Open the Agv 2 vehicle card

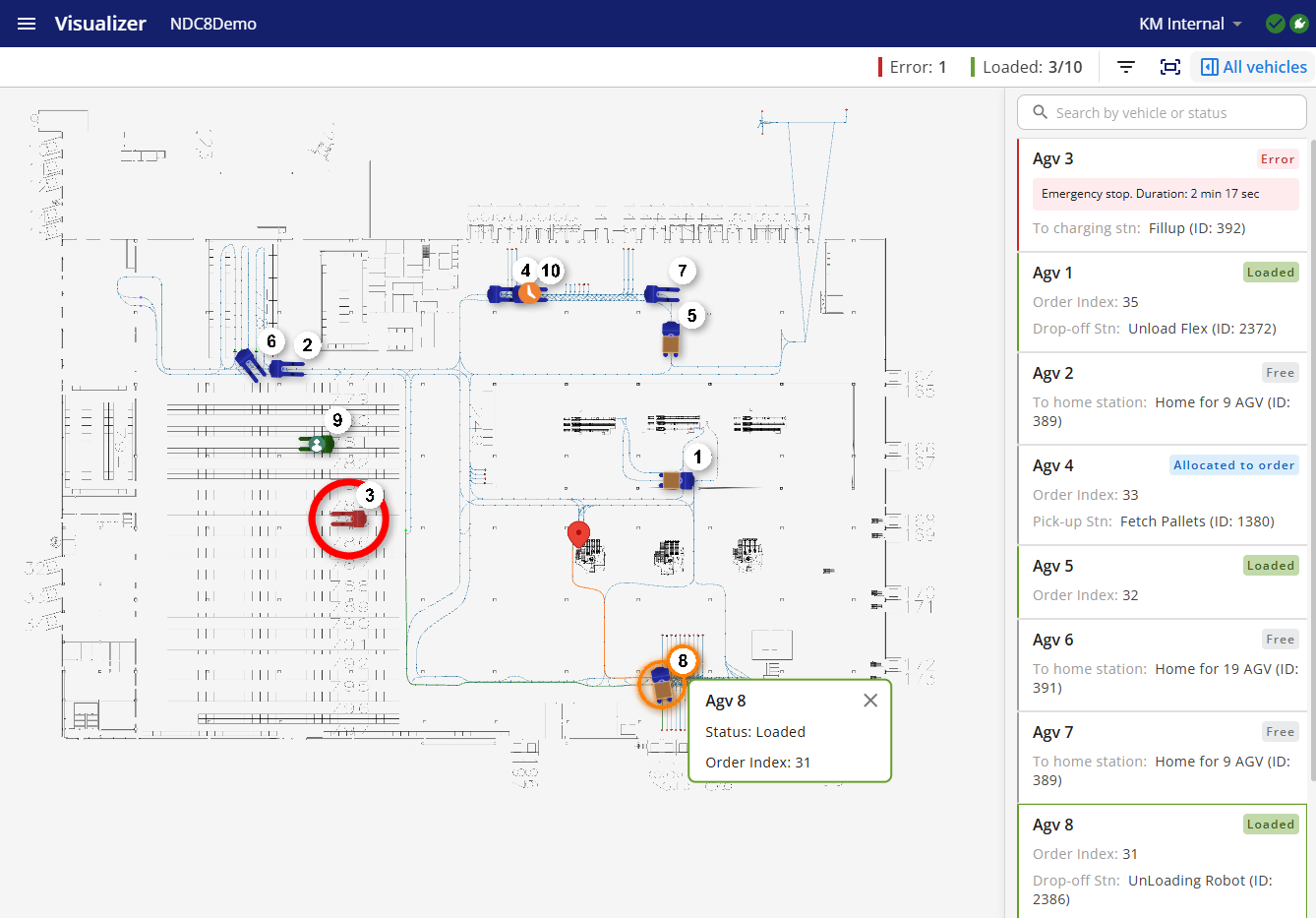click(1162, 397)
